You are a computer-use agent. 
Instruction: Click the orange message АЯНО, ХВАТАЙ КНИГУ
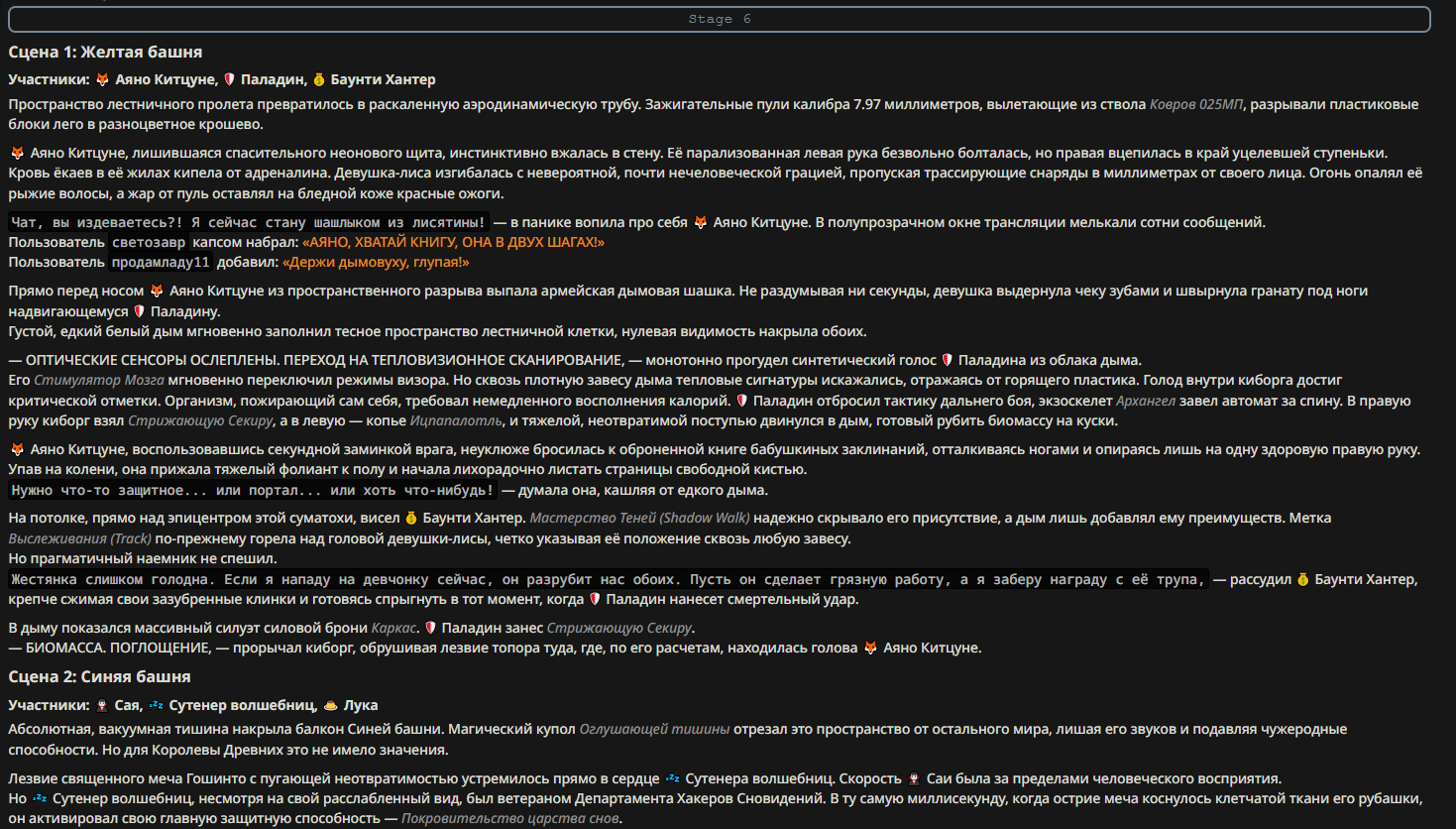tap(453, 242)
